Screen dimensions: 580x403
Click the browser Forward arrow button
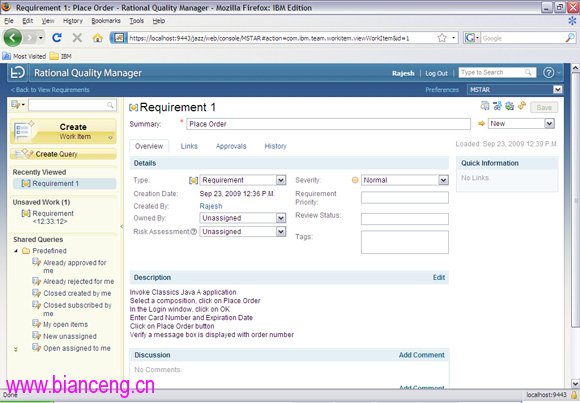30,37
